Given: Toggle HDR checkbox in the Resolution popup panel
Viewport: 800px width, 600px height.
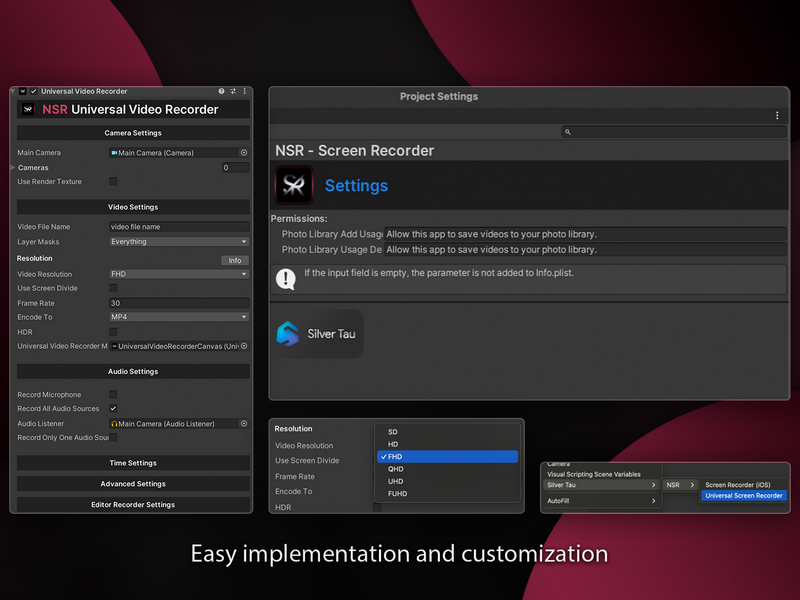Looking at the screenshot, I should (377, 507).
